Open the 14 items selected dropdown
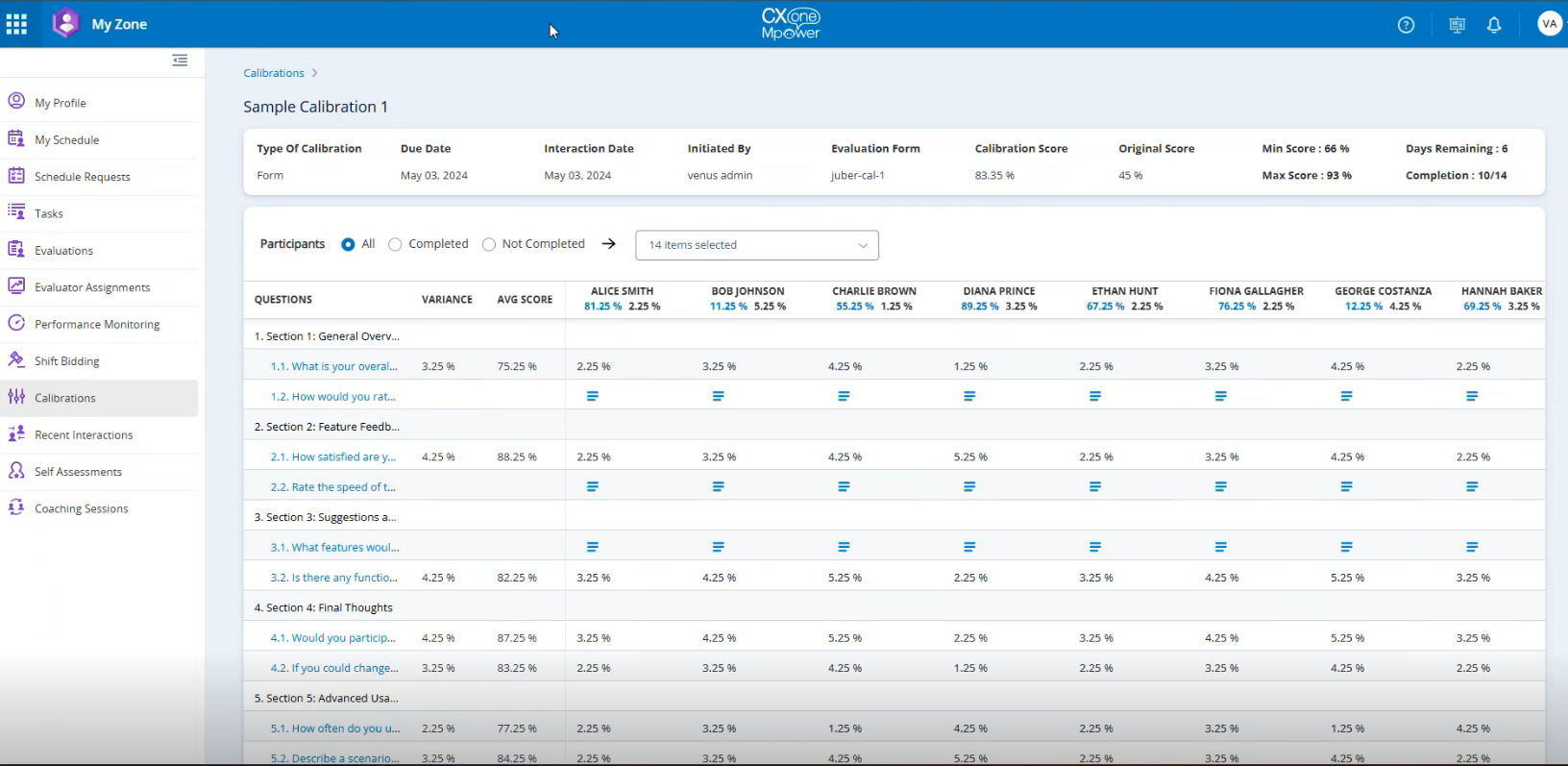Image resolution: width=1568 pixels, height=766 pixels. [x=756, y=245]
